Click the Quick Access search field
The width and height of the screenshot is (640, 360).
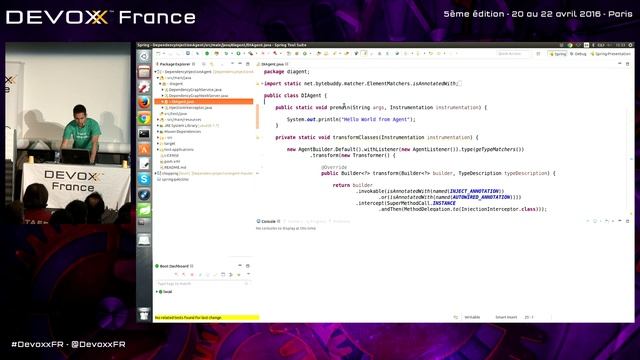pos(512,53)
